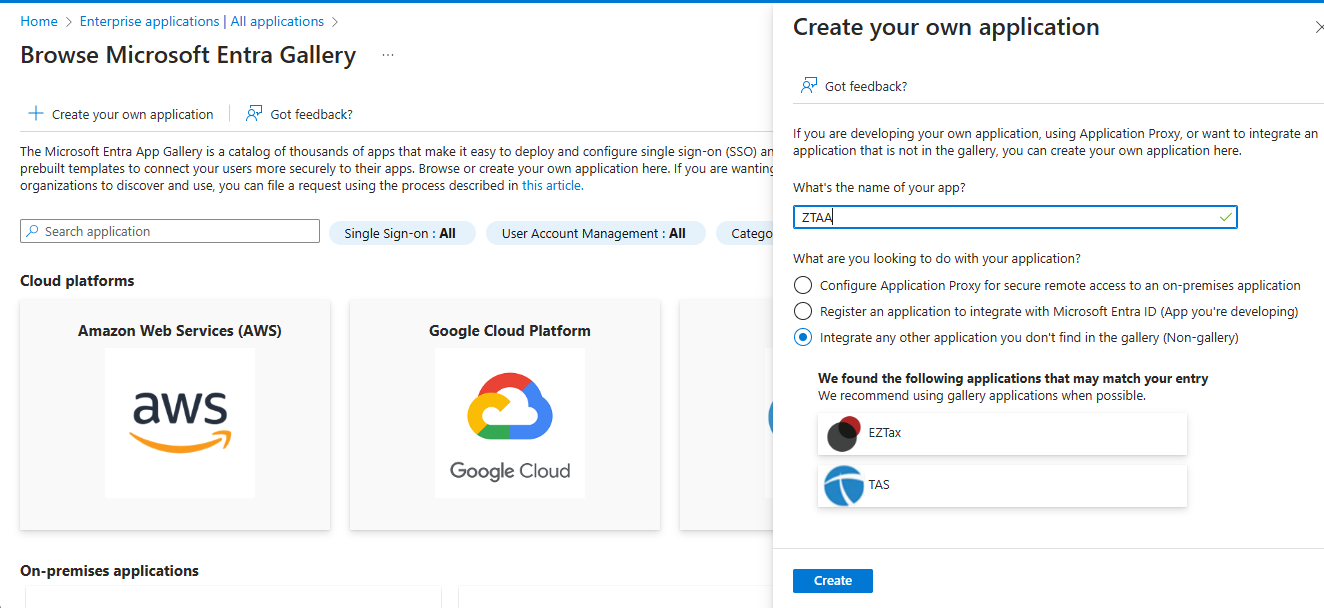Click the On-premises applications heading
The image size is (1324, 608).
[x=109, y=571]
